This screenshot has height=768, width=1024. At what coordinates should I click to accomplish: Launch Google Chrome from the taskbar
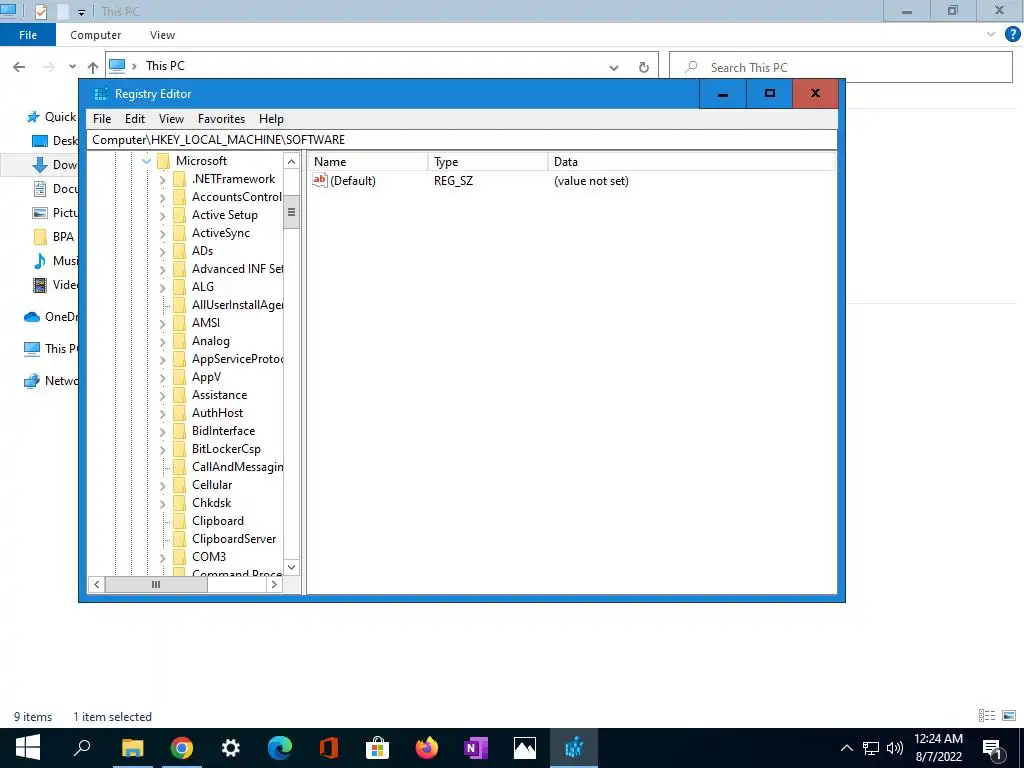pos(182,748)
